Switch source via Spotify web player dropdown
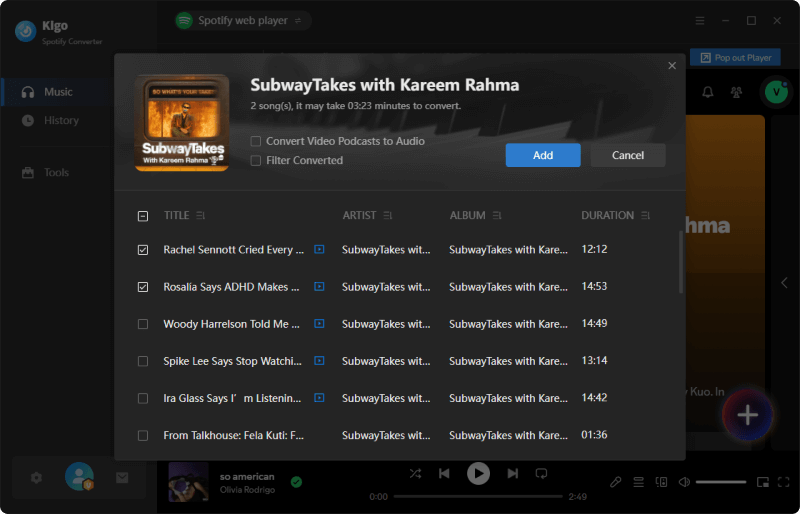 pyautogui.click(x=242, y=20)
